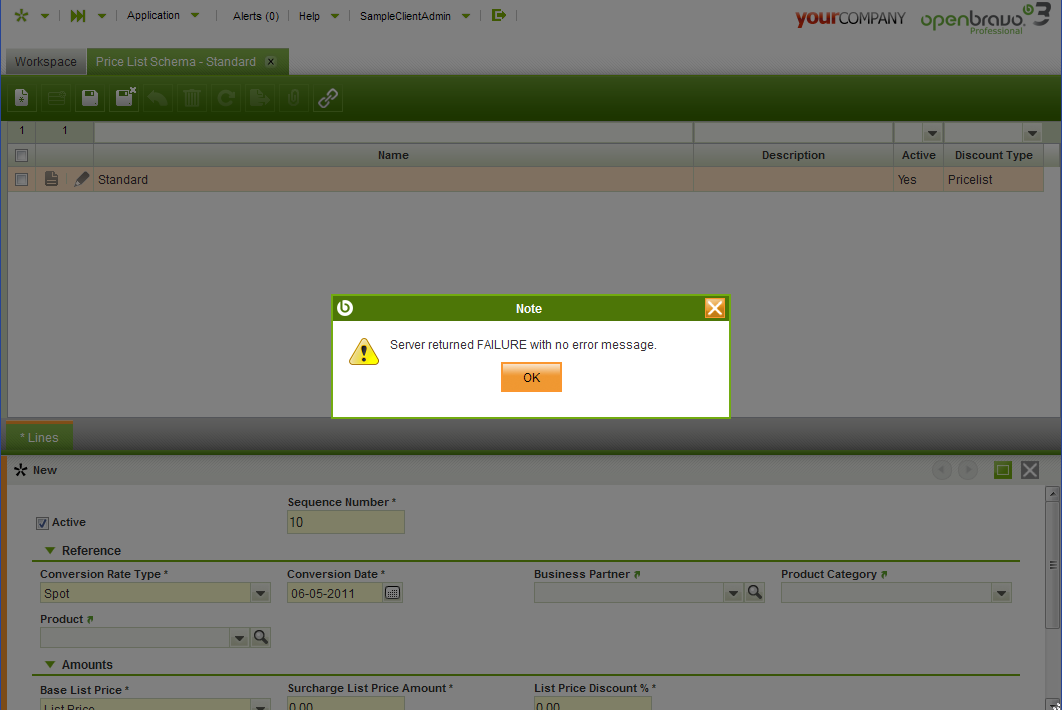Open form view icon on Standard row
Viewport: 1062px width, 710px height.
(51, 179)
